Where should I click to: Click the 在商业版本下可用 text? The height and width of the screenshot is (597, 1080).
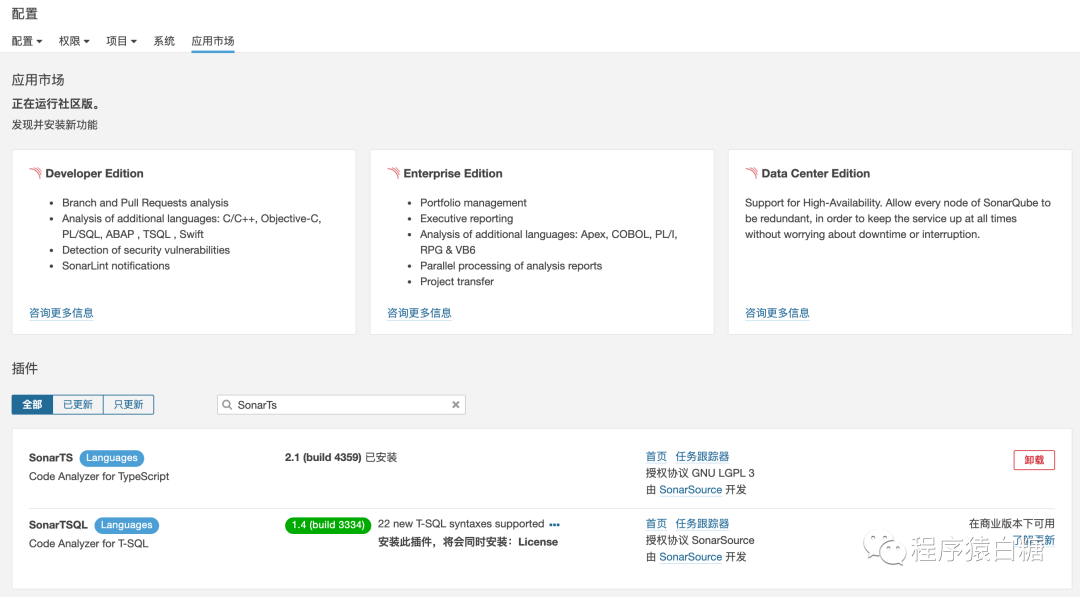(1012, 524)
